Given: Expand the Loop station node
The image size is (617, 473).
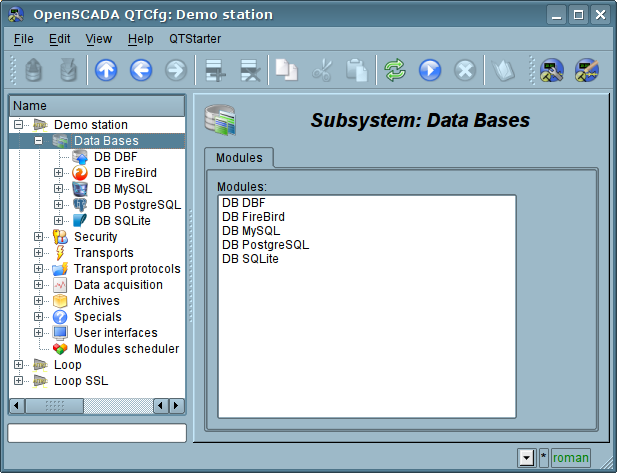Looking at the screenshot, I should point(18,365).
